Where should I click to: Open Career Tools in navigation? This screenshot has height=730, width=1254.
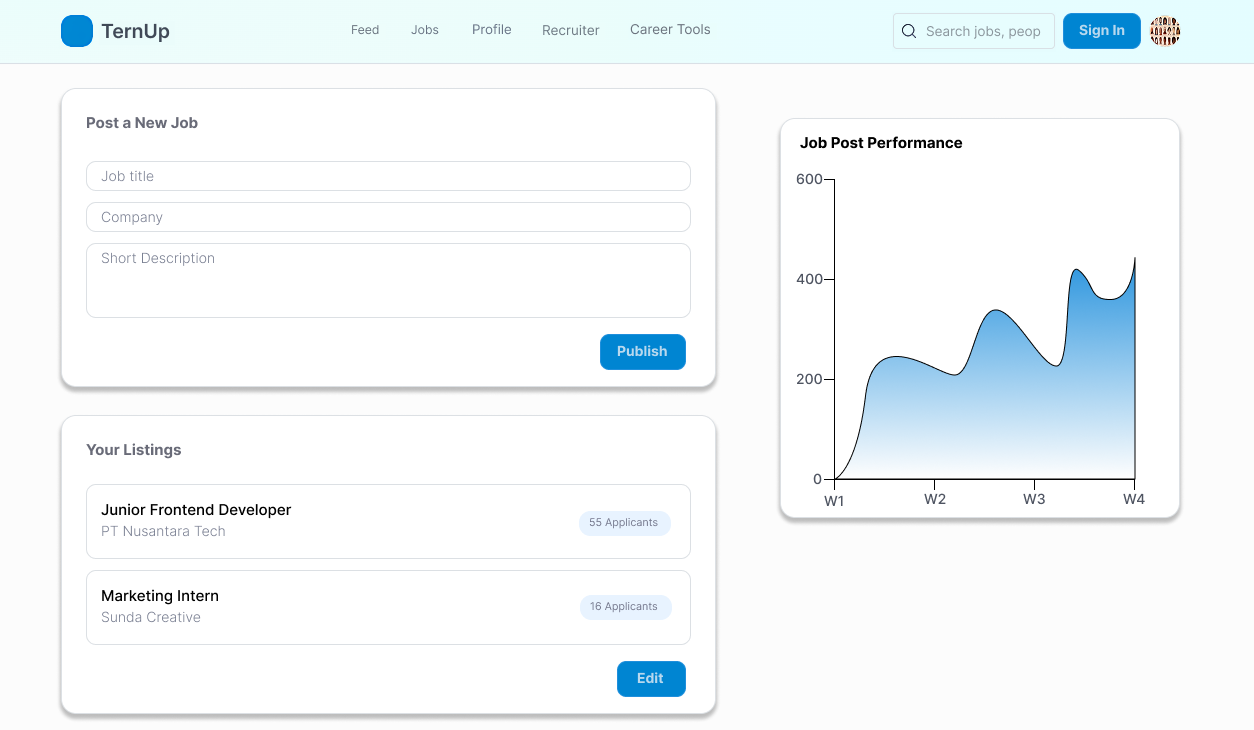[670, 30]
